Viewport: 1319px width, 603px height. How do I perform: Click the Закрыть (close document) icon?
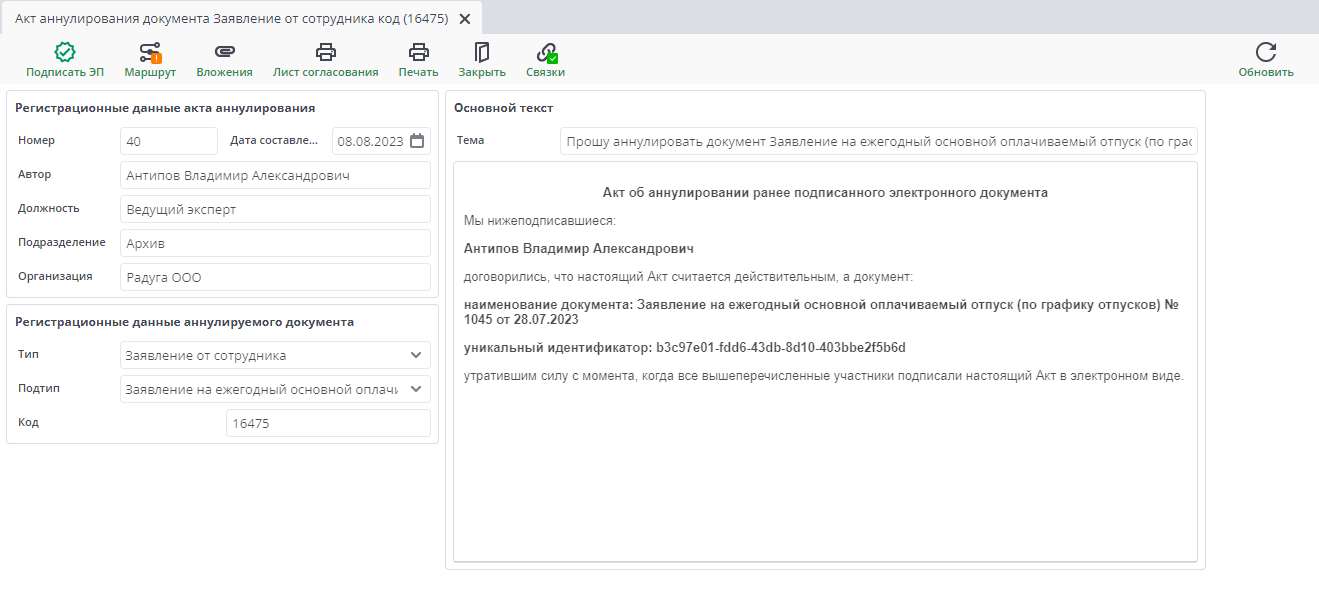click(481, 58)
